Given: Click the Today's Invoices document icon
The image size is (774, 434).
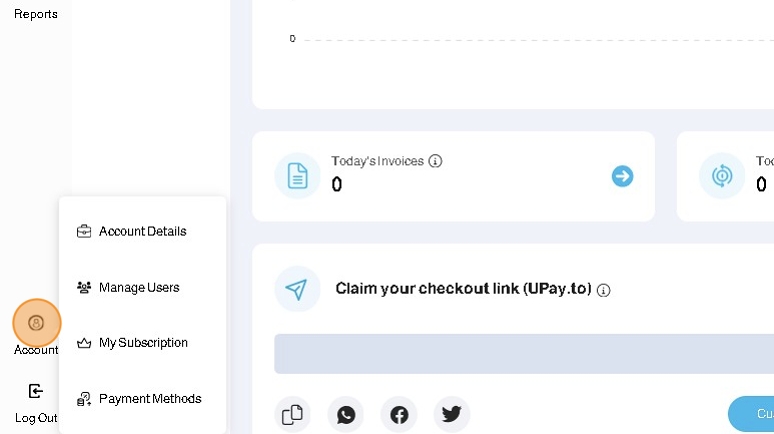Looking at the screenshot, I should [297, 176].
